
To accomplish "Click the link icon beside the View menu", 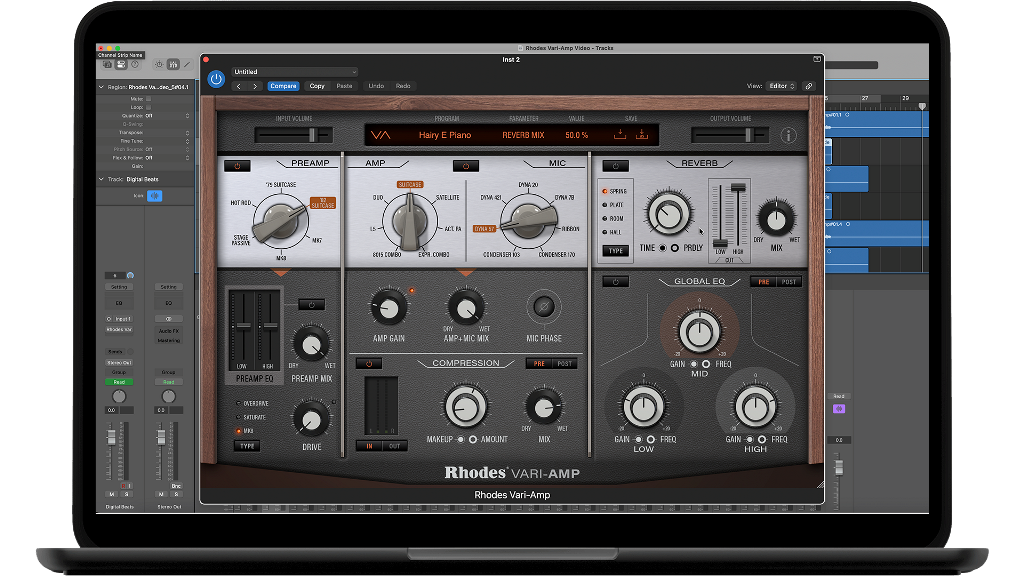I will (808, 86).
